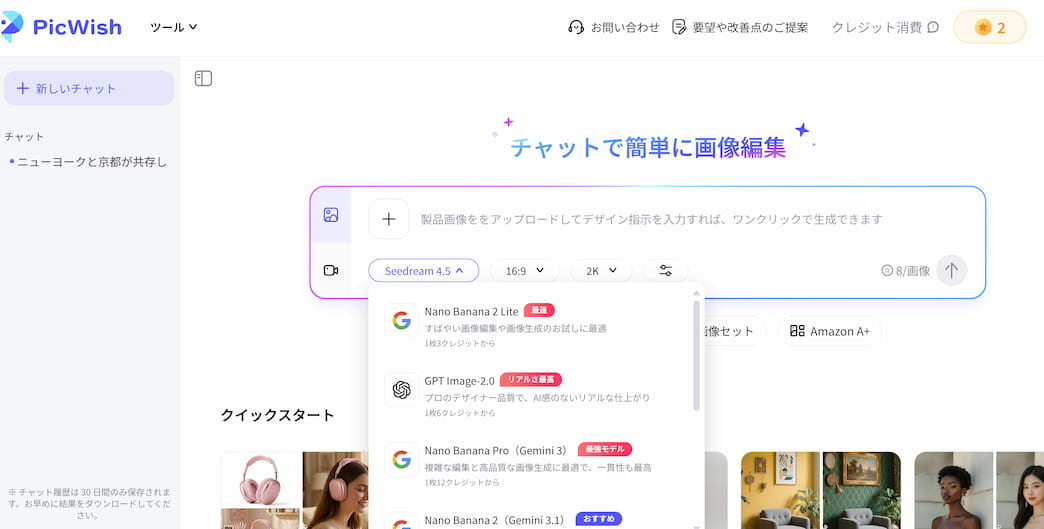The image size is (1044, 529).
Task: Click the Google icon for Nano Banana Pro
Action: point(401,459)
